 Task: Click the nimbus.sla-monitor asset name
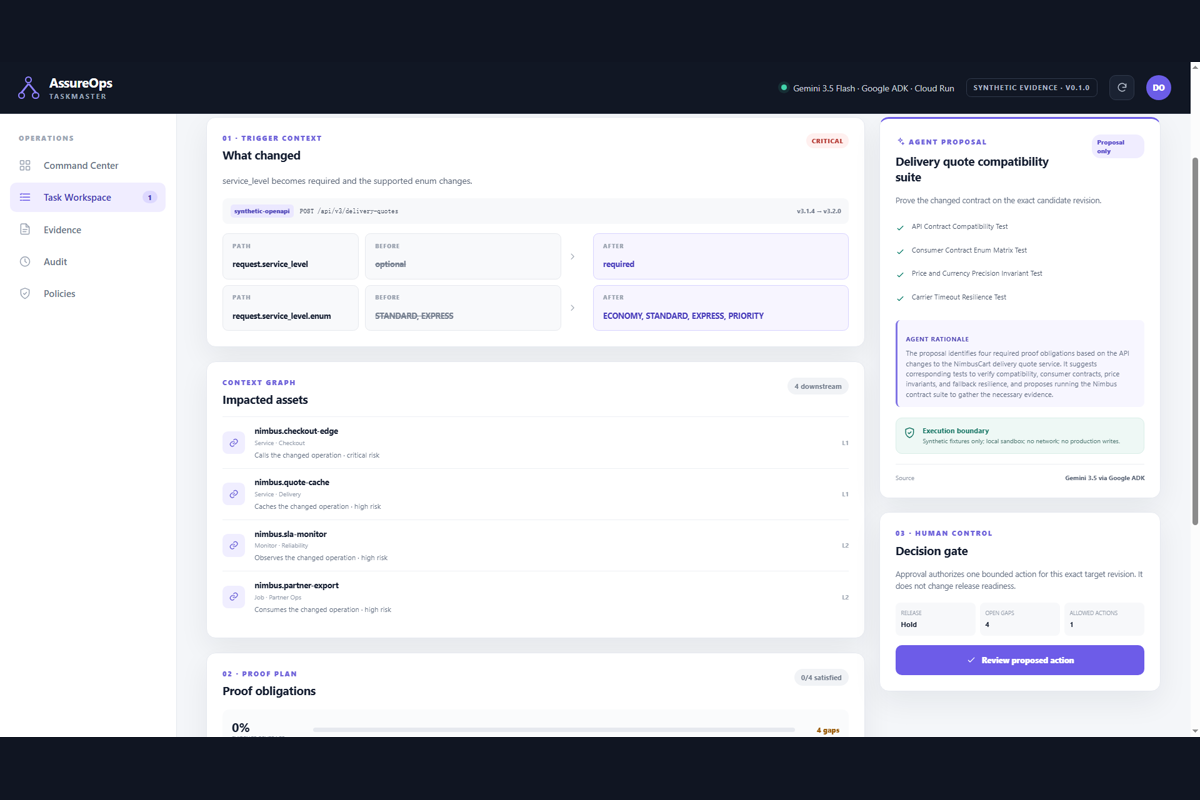(290, 534)
